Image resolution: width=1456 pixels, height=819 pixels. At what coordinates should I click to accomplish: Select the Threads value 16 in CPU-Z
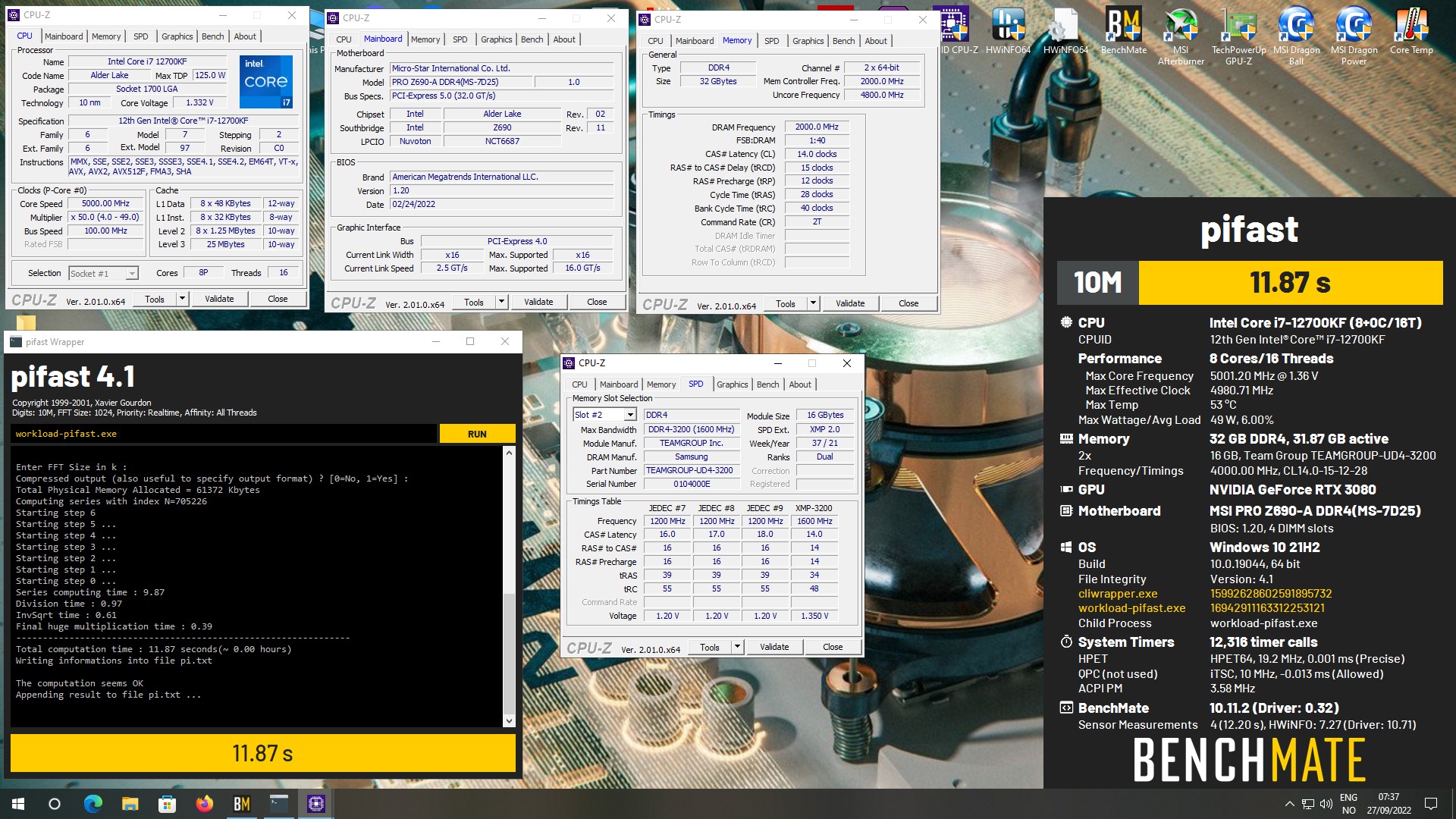(283, 273)
